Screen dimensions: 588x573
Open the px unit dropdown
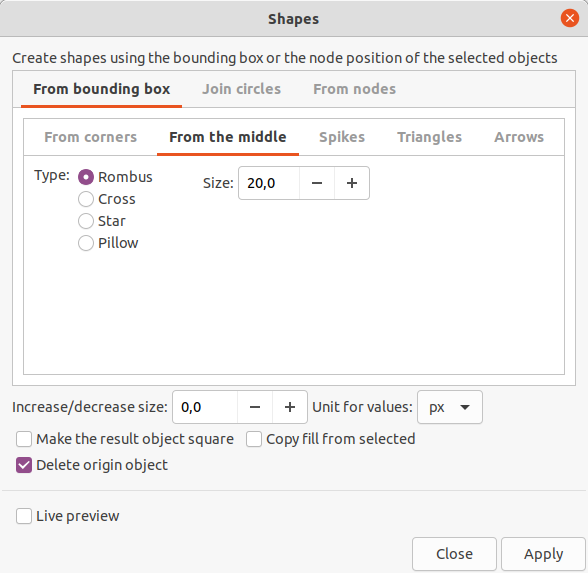coord(450,407)
